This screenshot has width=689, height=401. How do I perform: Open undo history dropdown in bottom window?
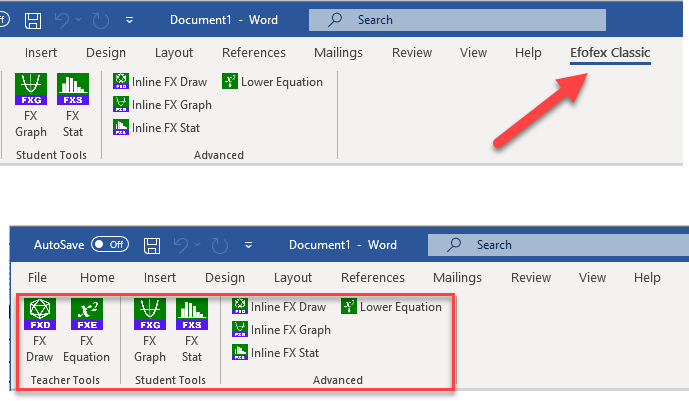tap(198, 245)
